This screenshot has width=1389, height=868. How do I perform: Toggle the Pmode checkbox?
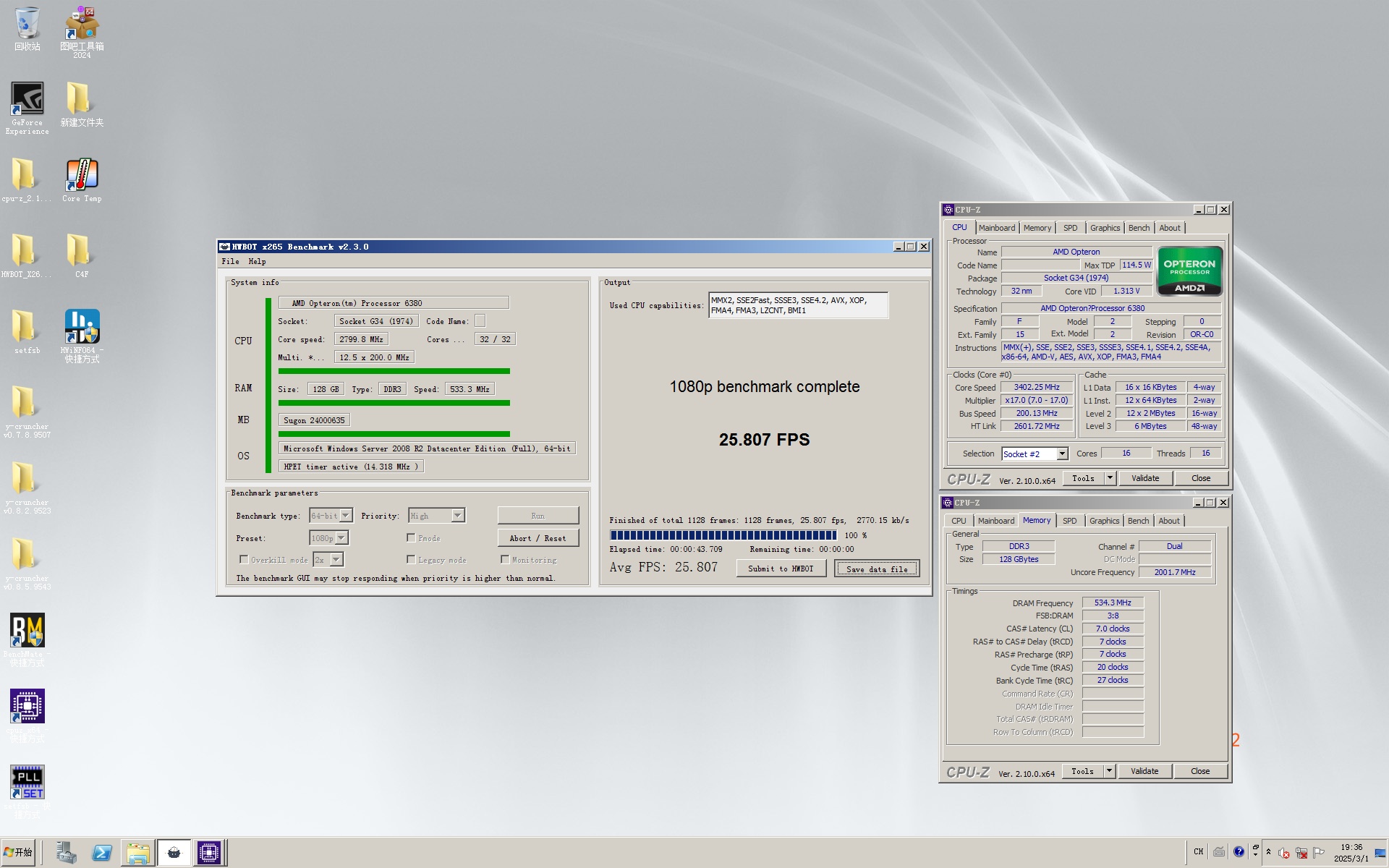click(x=411, y=537)
